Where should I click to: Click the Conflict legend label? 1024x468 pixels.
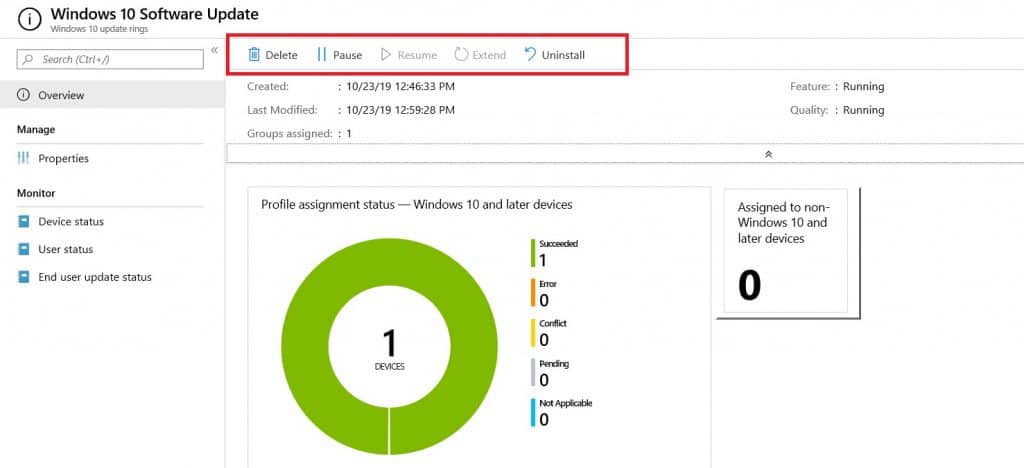(553, 324)
